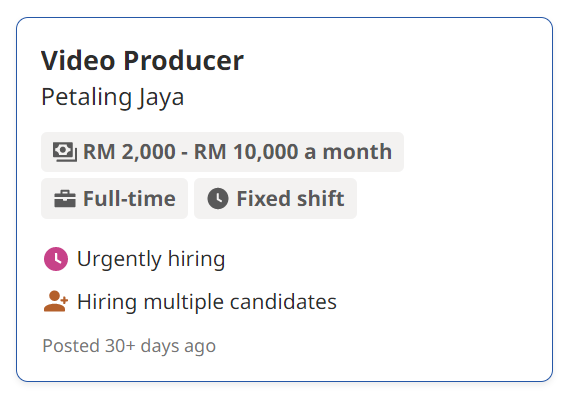
Task: Click the dash between the salary amounts
Action: point(184,153)
